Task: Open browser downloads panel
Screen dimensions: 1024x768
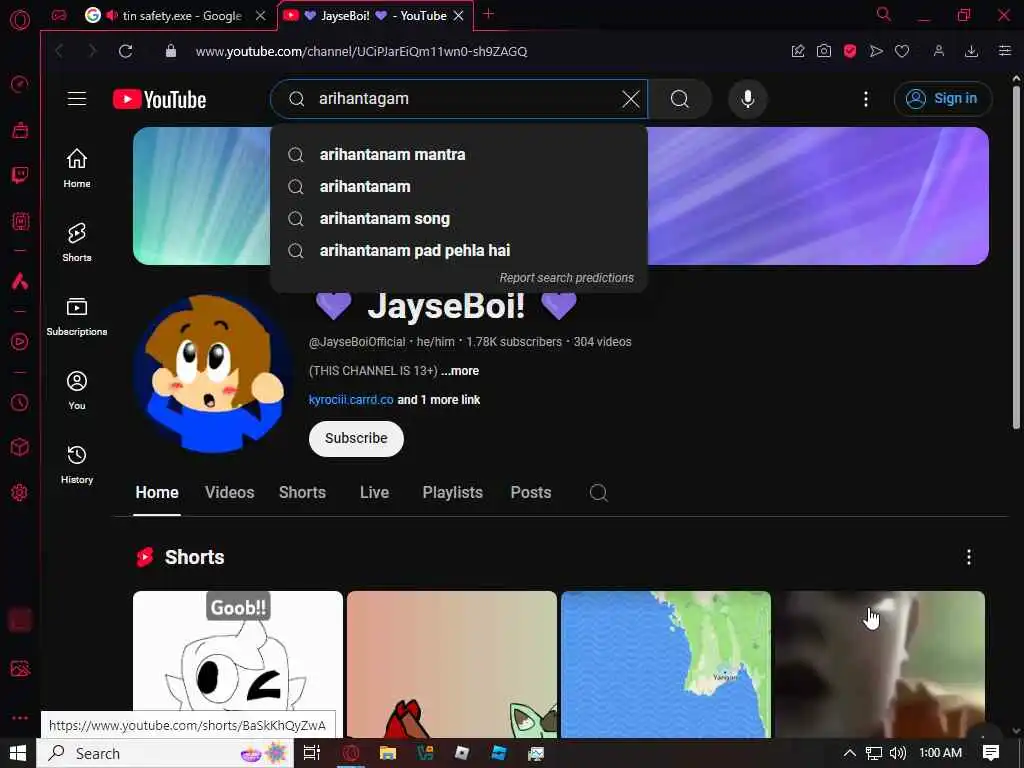Action: click(x=971, y=51)
